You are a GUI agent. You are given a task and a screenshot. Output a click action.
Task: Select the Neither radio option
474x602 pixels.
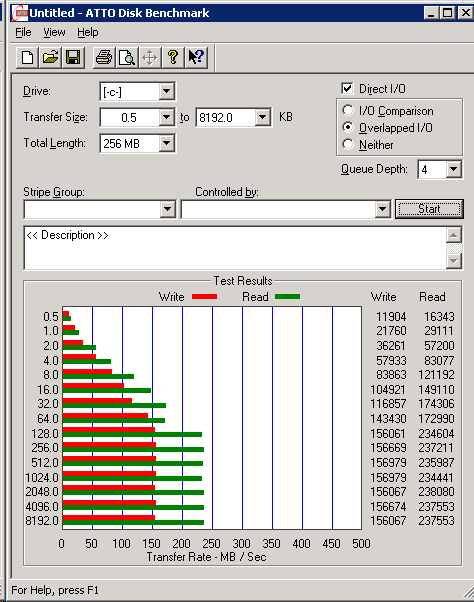(348, 144)
